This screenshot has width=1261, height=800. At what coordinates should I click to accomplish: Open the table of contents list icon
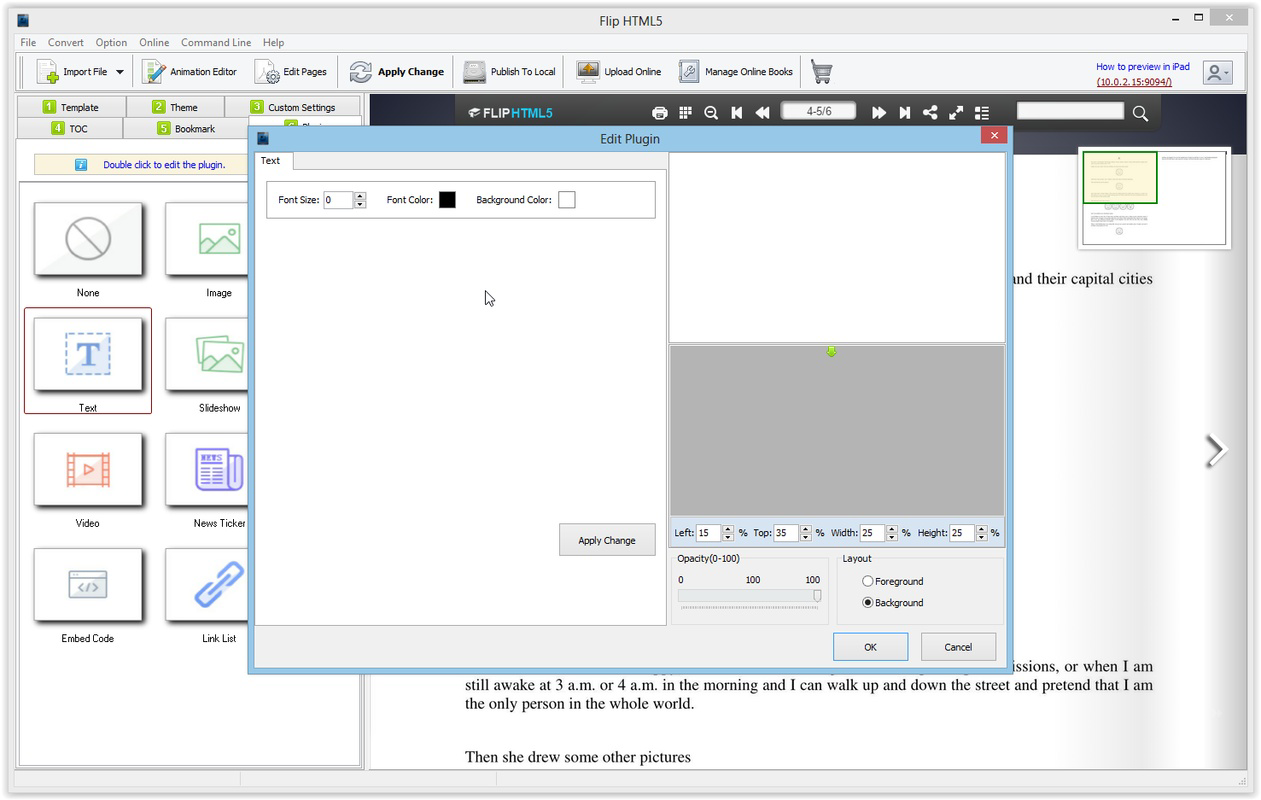(x=982, y=113)
